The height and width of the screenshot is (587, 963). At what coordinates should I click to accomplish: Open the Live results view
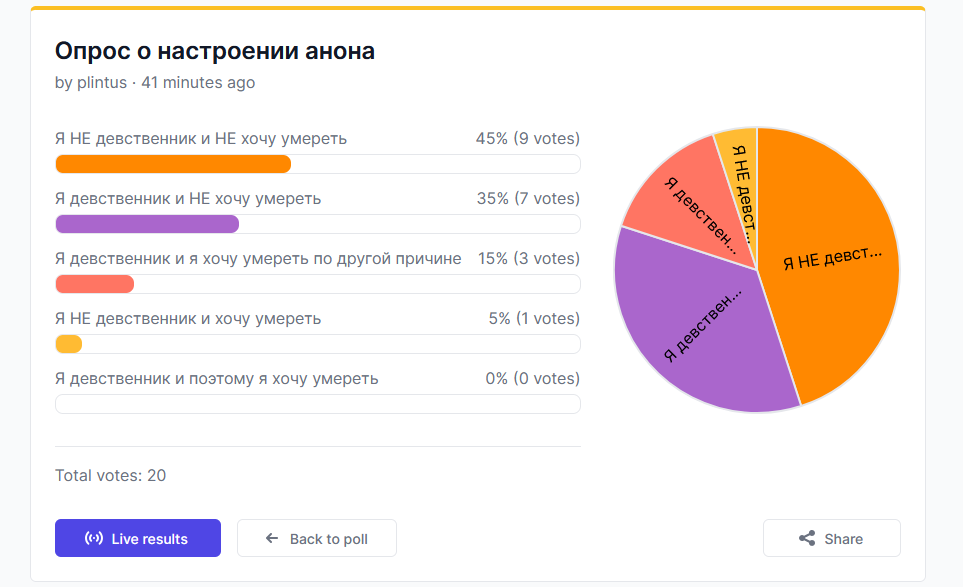(137, 538)
